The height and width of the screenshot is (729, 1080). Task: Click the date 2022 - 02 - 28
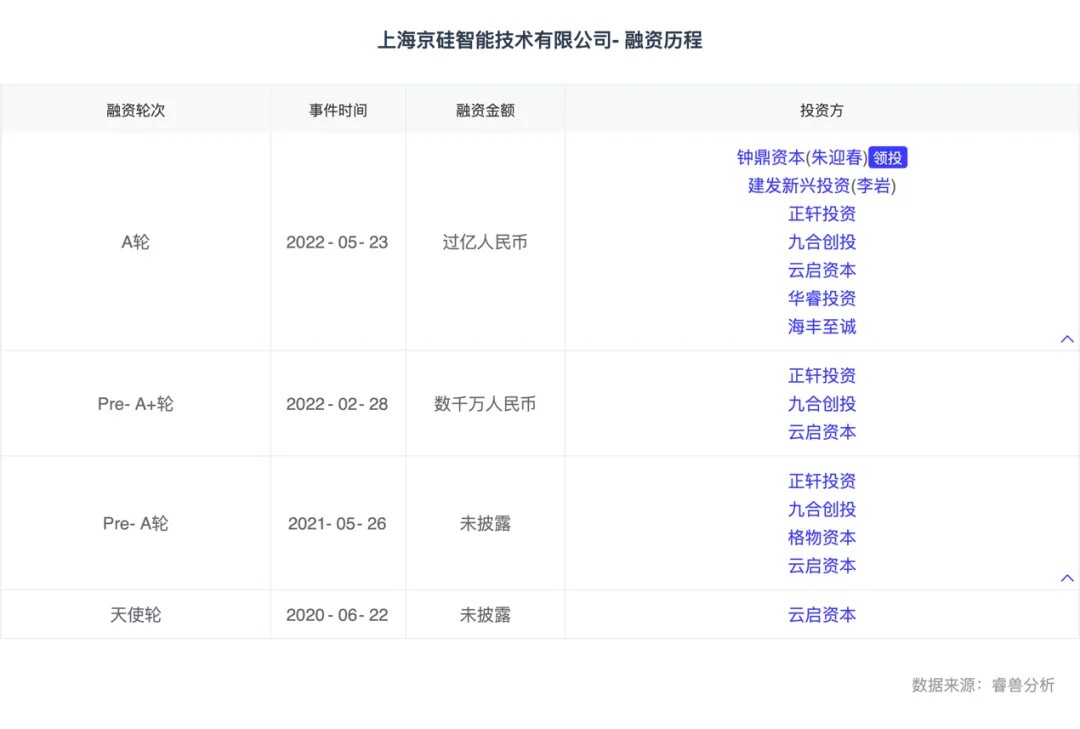tap(338, 404)
